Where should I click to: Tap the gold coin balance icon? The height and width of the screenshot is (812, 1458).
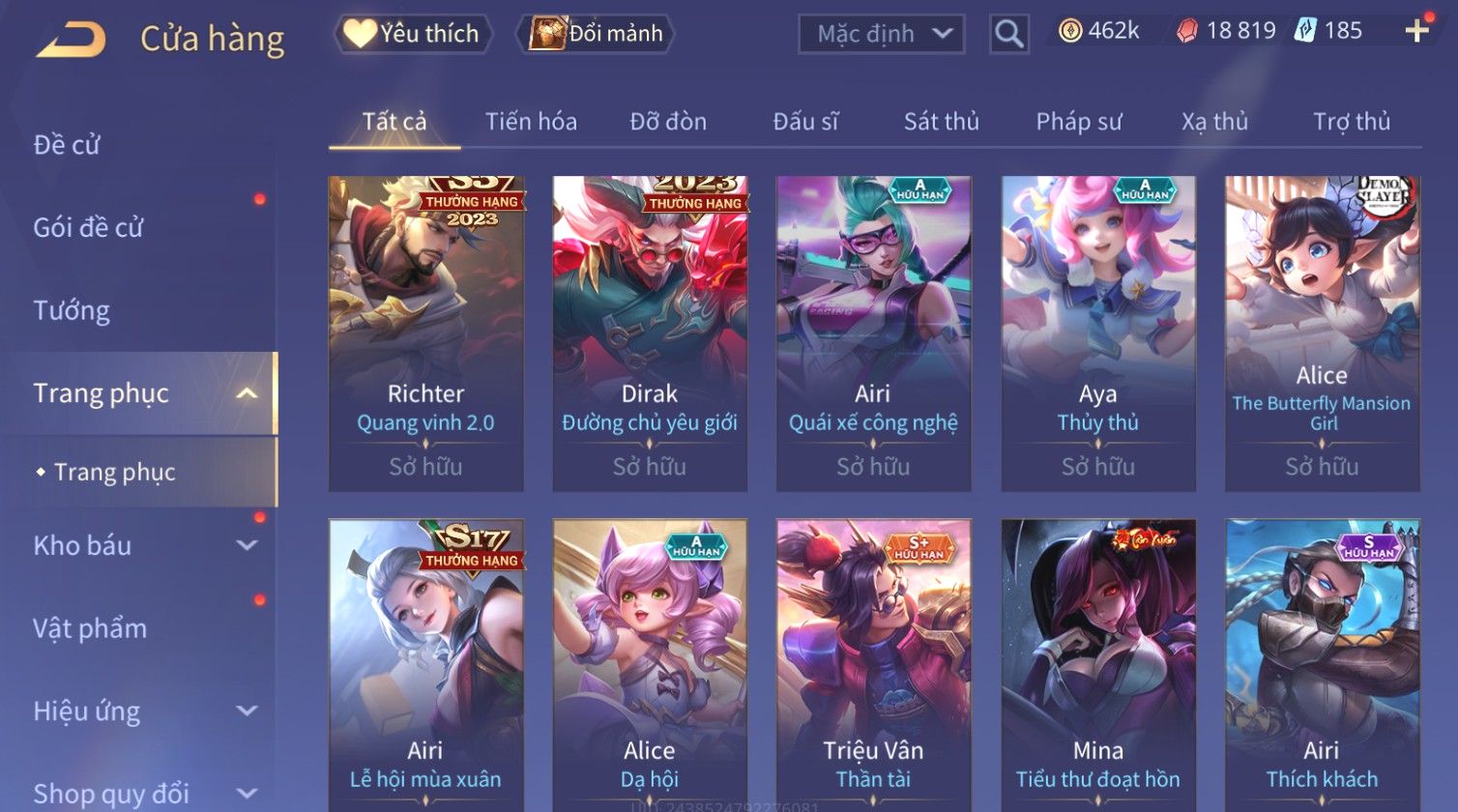pyautogui.click(x=1069, y=32)
